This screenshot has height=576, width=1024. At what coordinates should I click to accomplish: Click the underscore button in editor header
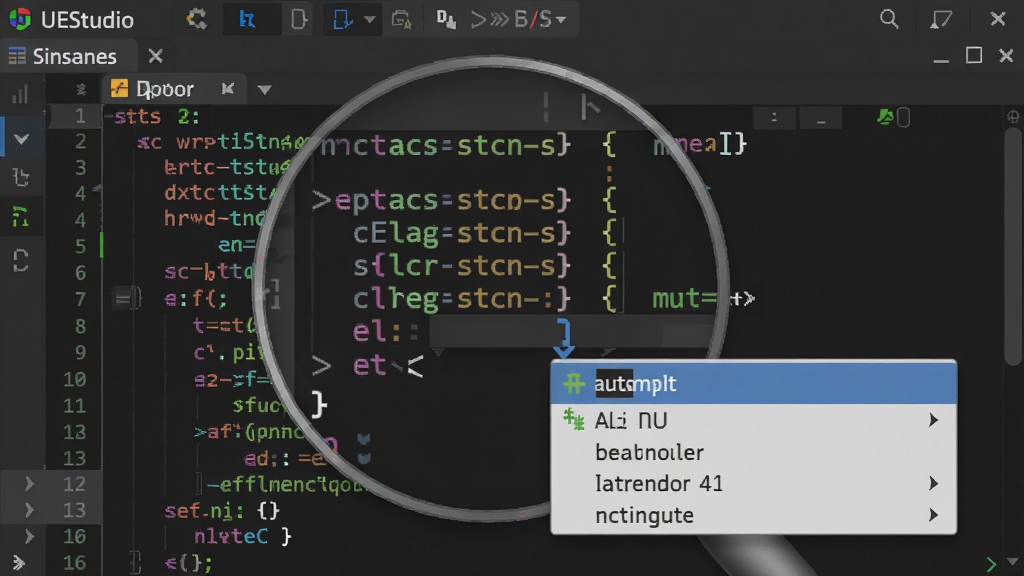(821, 118)
